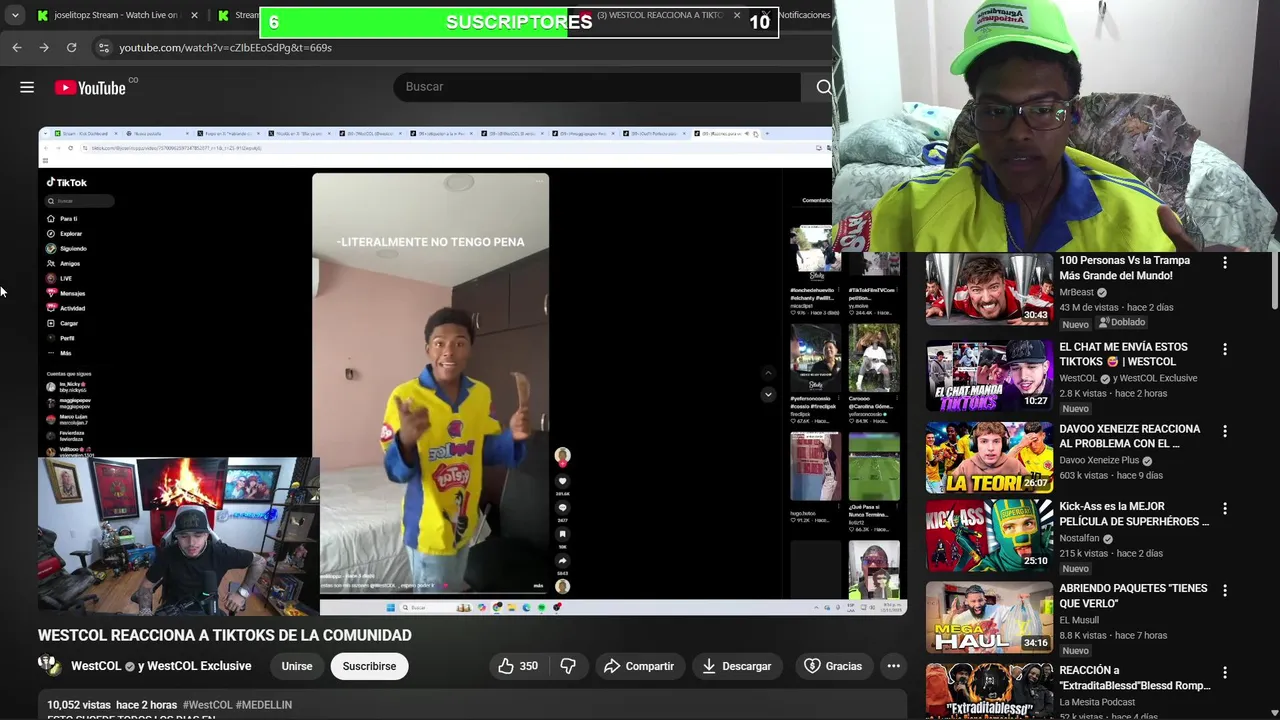The width and height of the screenshot is (1280, 720).
Task: Open options menu for DAVOO XENEIZE video
Action: tap(1225, 431)
